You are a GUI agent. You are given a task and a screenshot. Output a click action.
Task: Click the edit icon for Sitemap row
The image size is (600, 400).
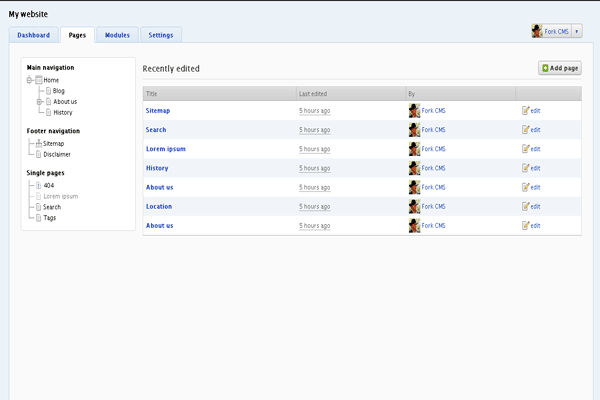pos(525,111)
